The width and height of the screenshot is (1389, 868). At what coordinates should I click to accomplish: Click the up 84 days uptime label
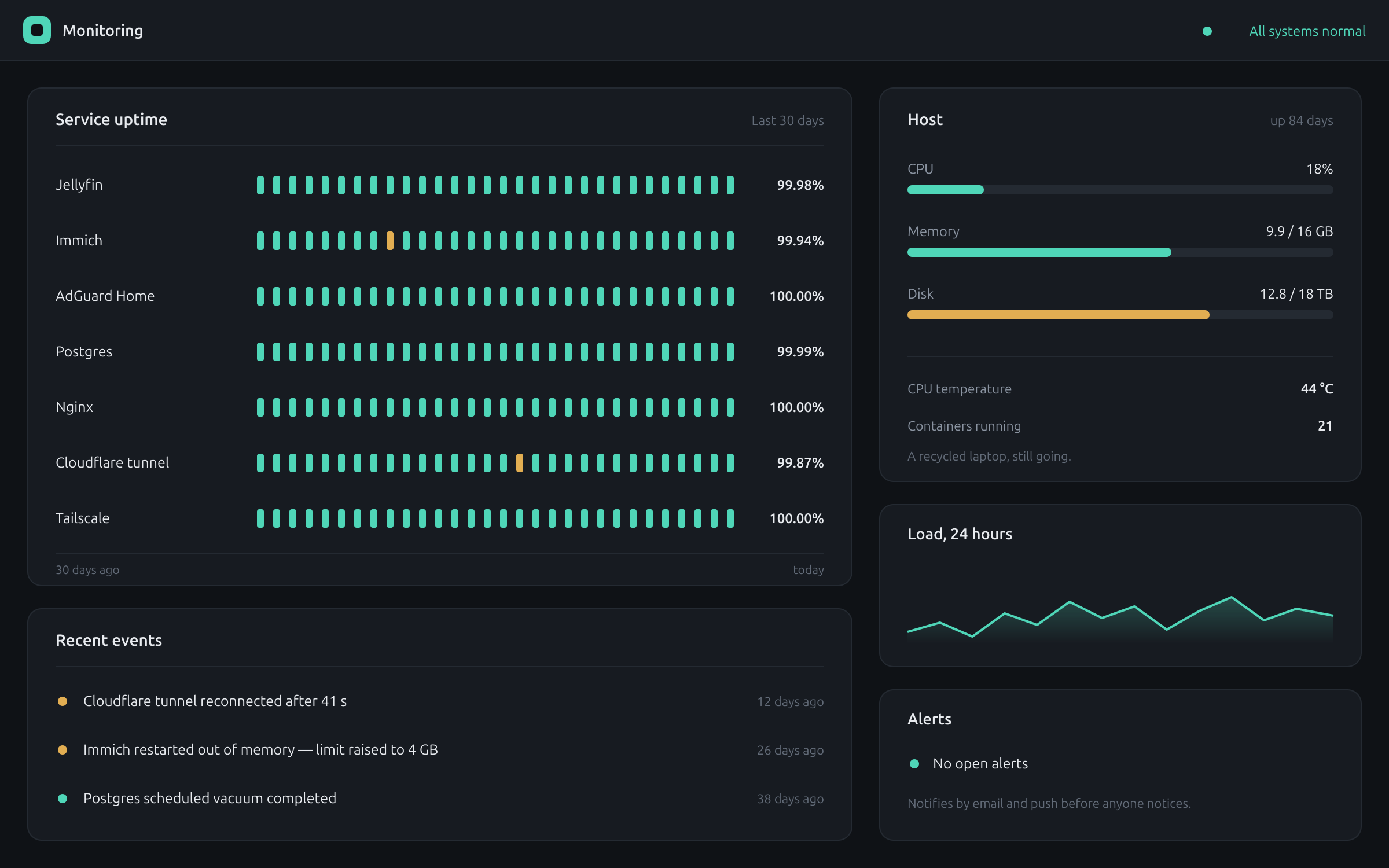click(x=1301, y=120)
